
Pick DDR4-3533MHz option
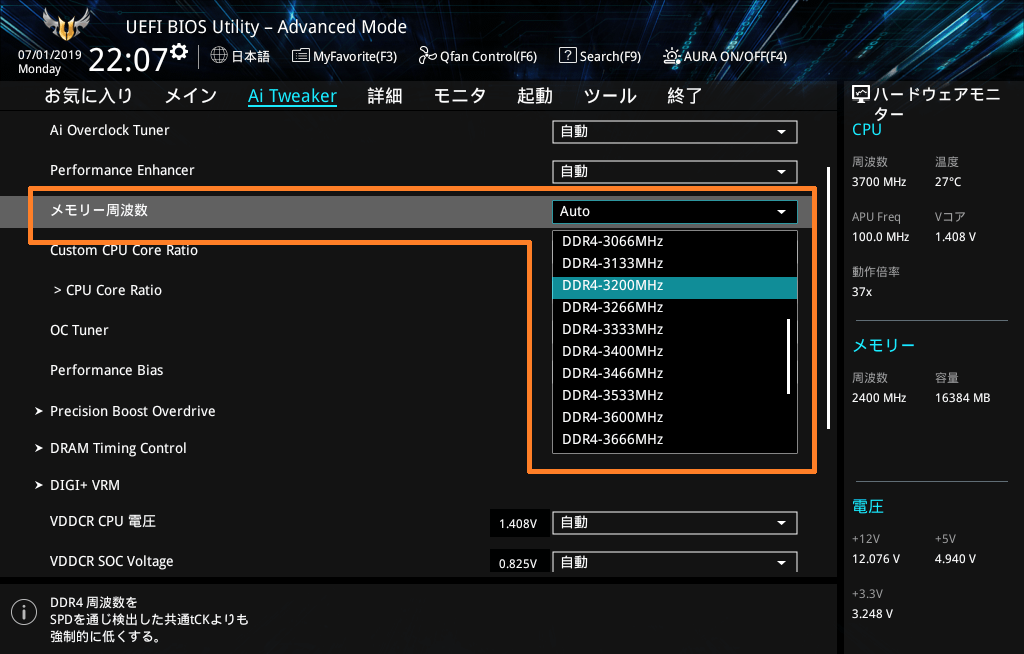(x=675, y=395)
